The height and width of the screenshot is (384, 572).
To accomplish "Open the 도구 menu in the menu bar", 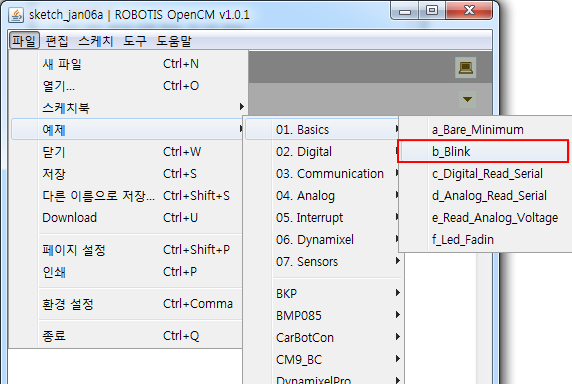I will (135, 40).
